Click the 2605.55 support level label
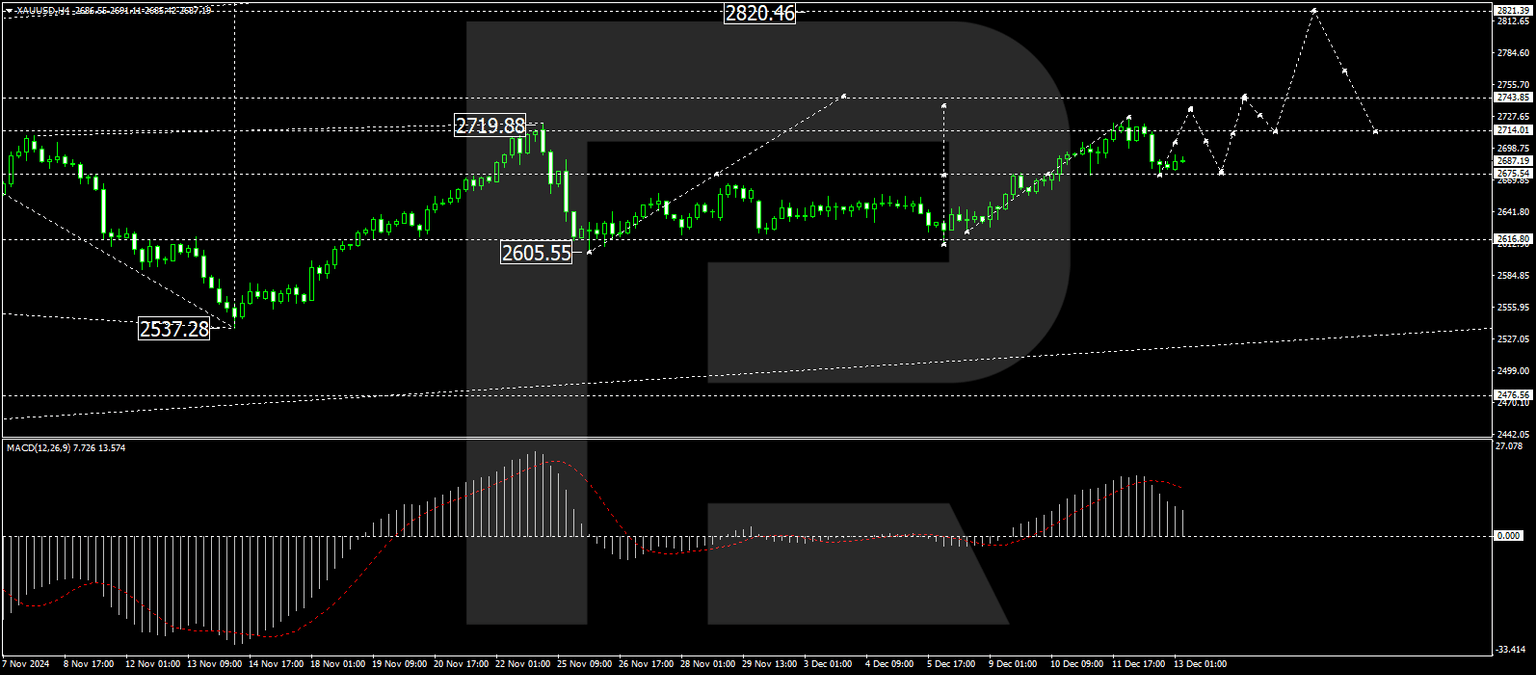Viewport: 1536px width, 675px height. [536, 252]
